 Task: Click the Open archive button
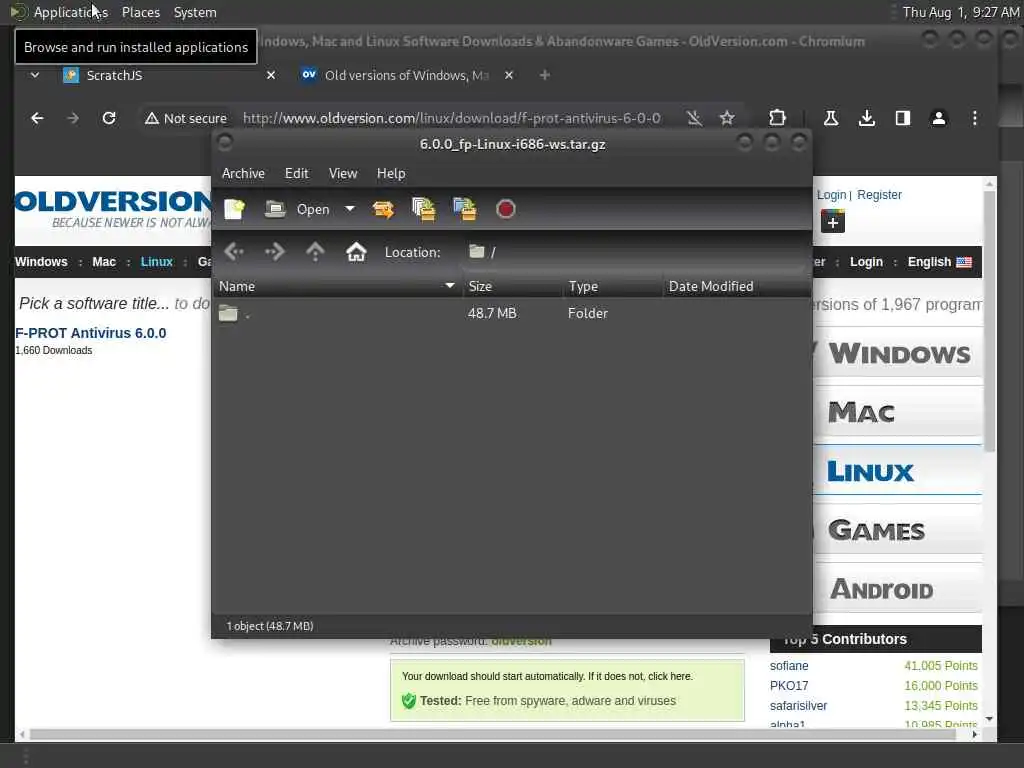tap(297, 209)
